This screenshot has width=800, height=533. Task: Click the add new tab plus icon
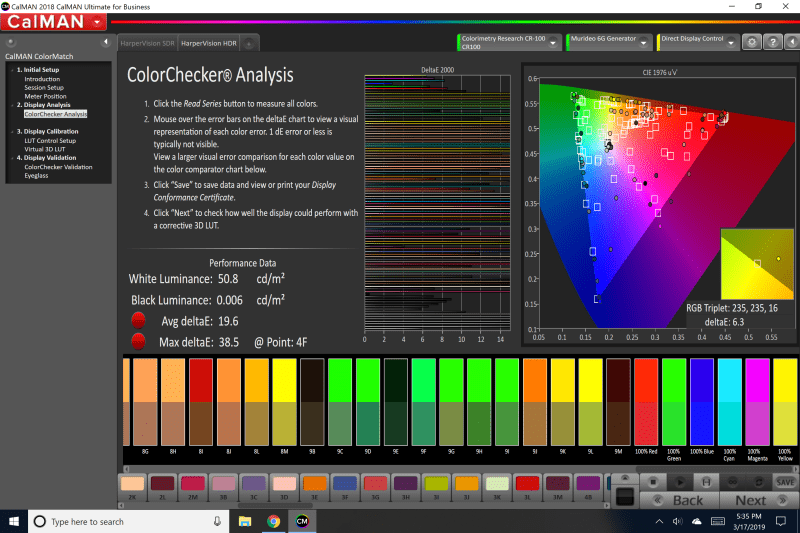[x=248, y=43]
